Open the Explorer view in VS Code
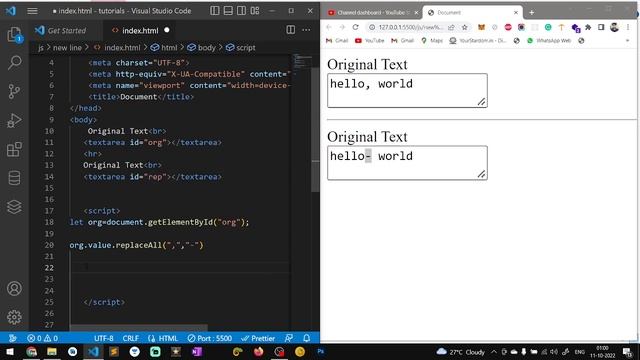Viewport: 640px width, 360px height. [x=14, y=34]
